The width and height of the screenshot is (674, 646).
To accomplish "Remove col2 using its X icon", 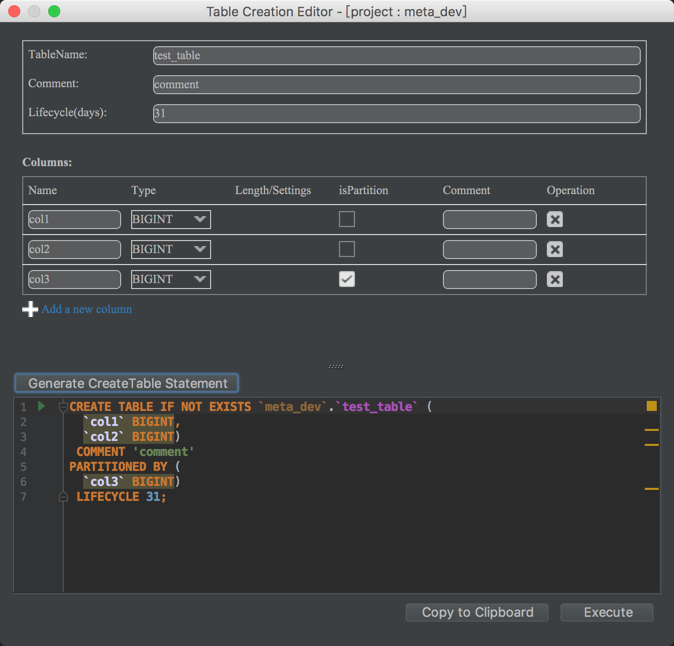I will pos(555,249).
